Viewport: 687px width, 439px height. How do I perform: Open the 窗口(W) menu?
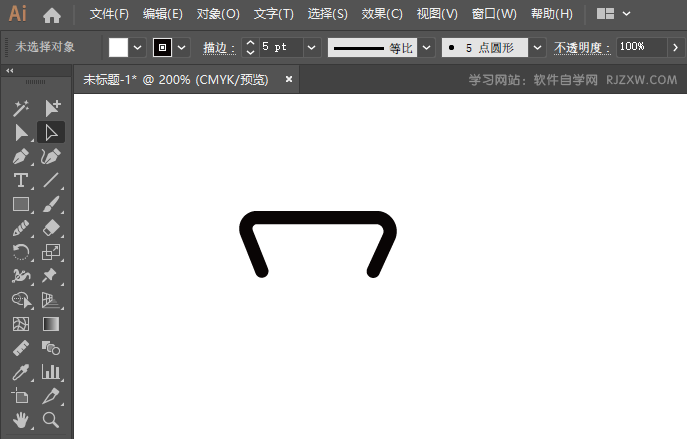point(494,14)
